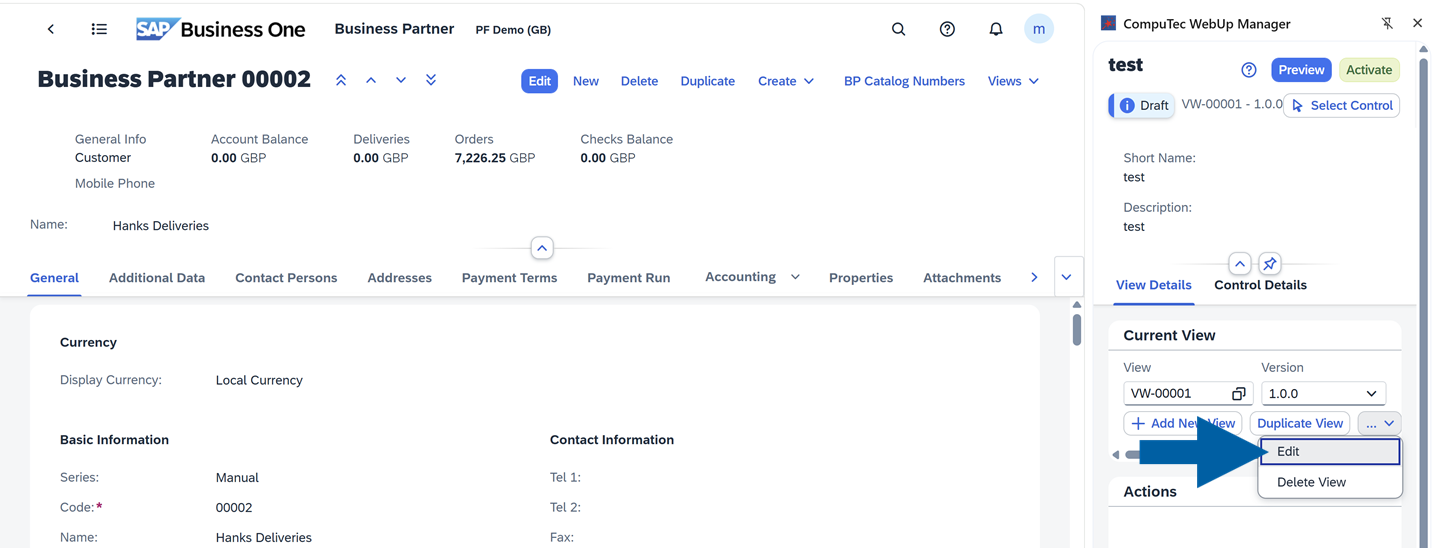Choose Delete View from the menu
This screenshot has width=1439, height=548.
[1311, 482]
